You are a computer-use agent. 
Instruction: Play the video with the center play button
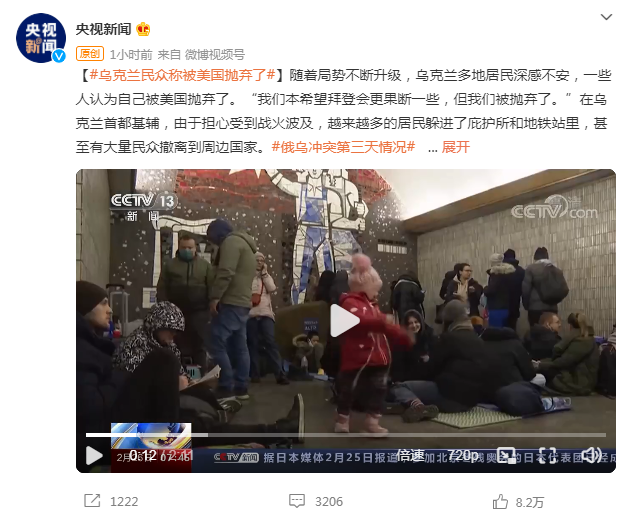[345, 320]
